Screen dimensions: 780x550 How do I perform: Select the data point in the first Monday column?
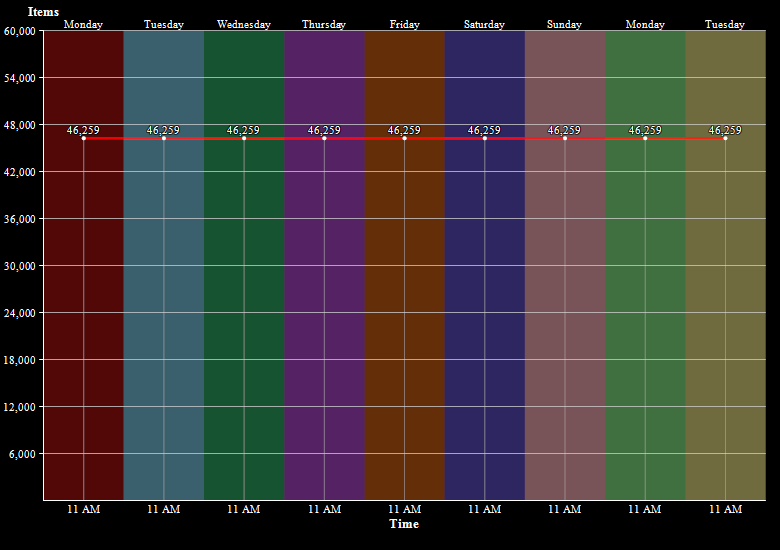coord(83,138)
